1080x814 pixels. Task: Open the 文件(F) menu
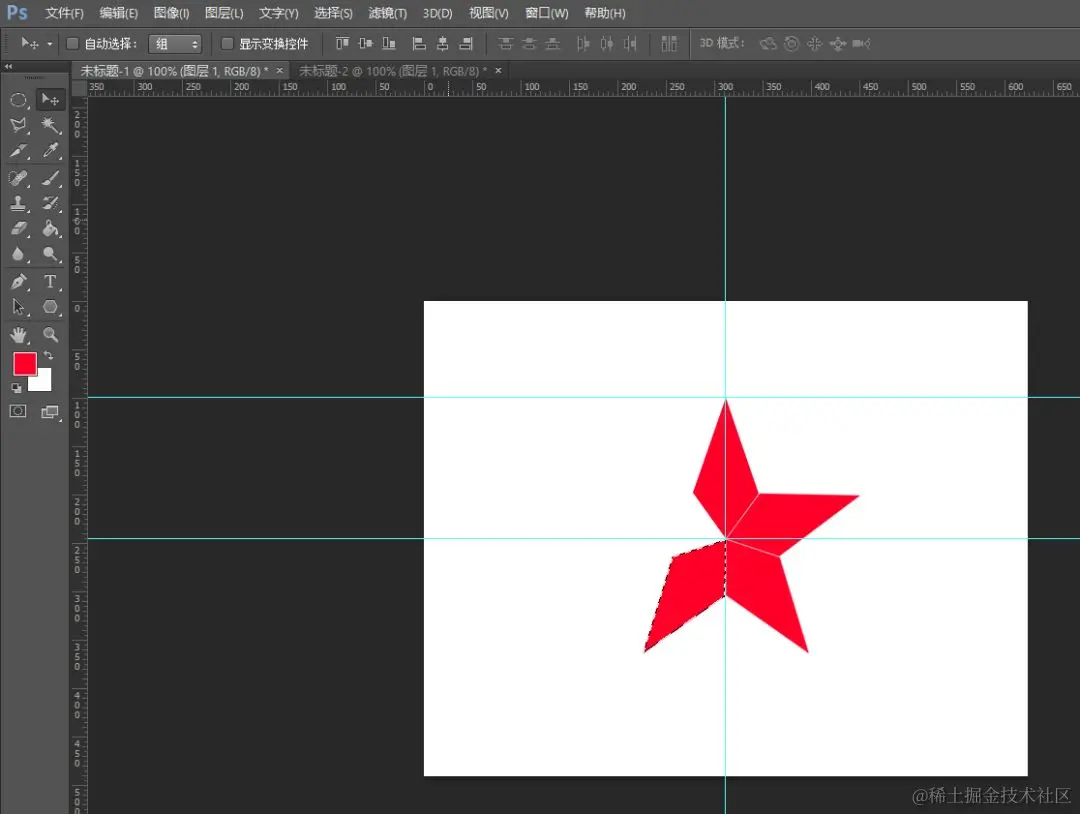click(x=64, y=13)
